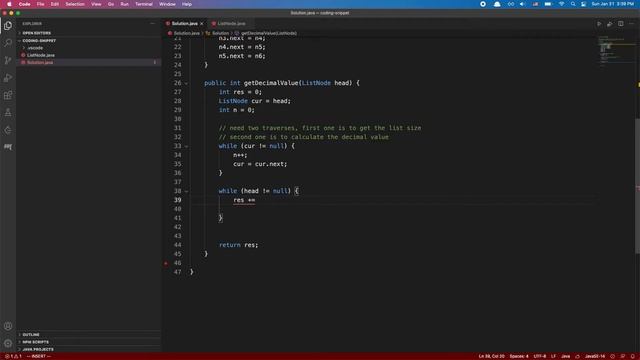Open the Wi-Fi menu bar icon
Image resolution: width=640 pixels, height=360 pixels.
click(x=562, y=4)
